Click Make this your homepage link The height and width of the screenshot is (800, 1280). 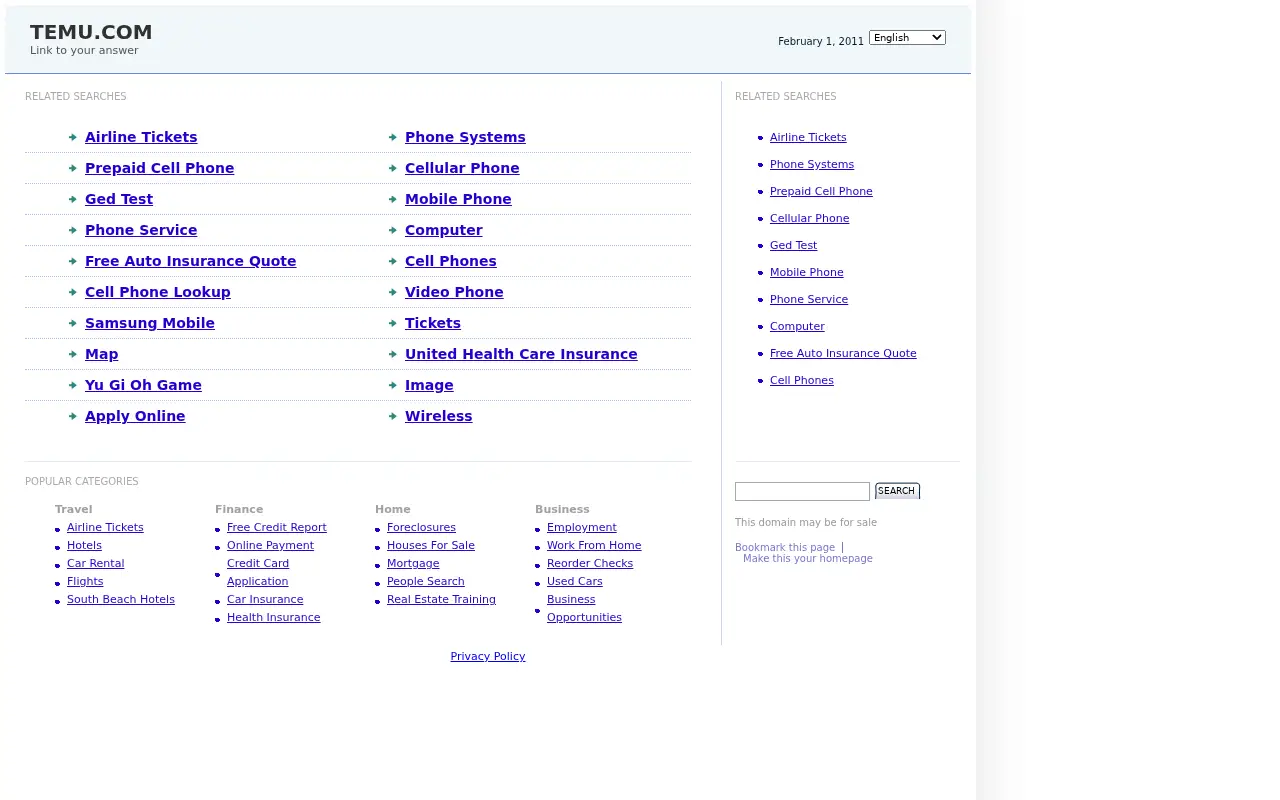pyautogui.click(x=808, y=558)
